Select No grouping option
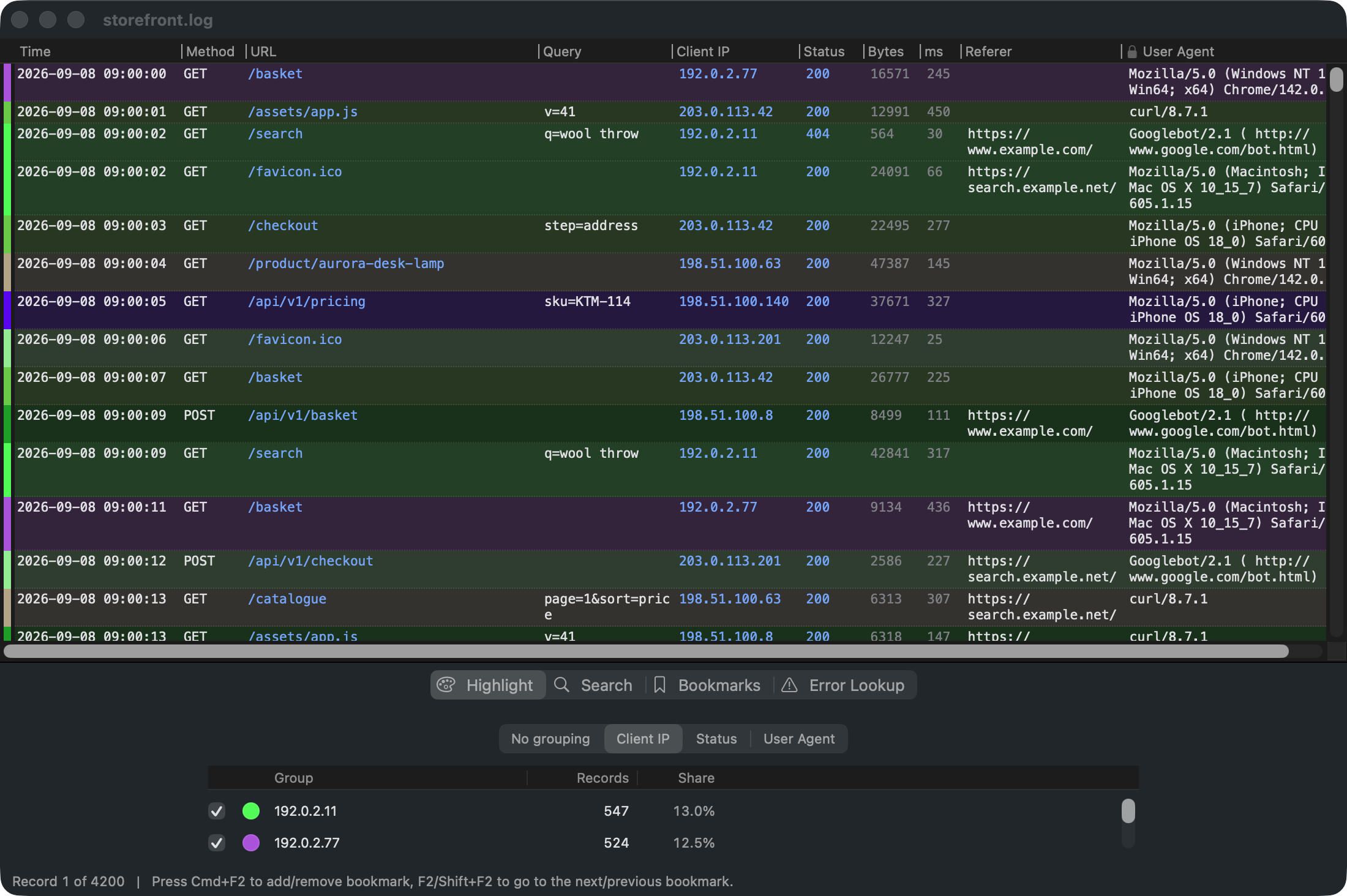The width and height of the screenshot is (1347, 896). pyautogui.click(x=550, y=739)
